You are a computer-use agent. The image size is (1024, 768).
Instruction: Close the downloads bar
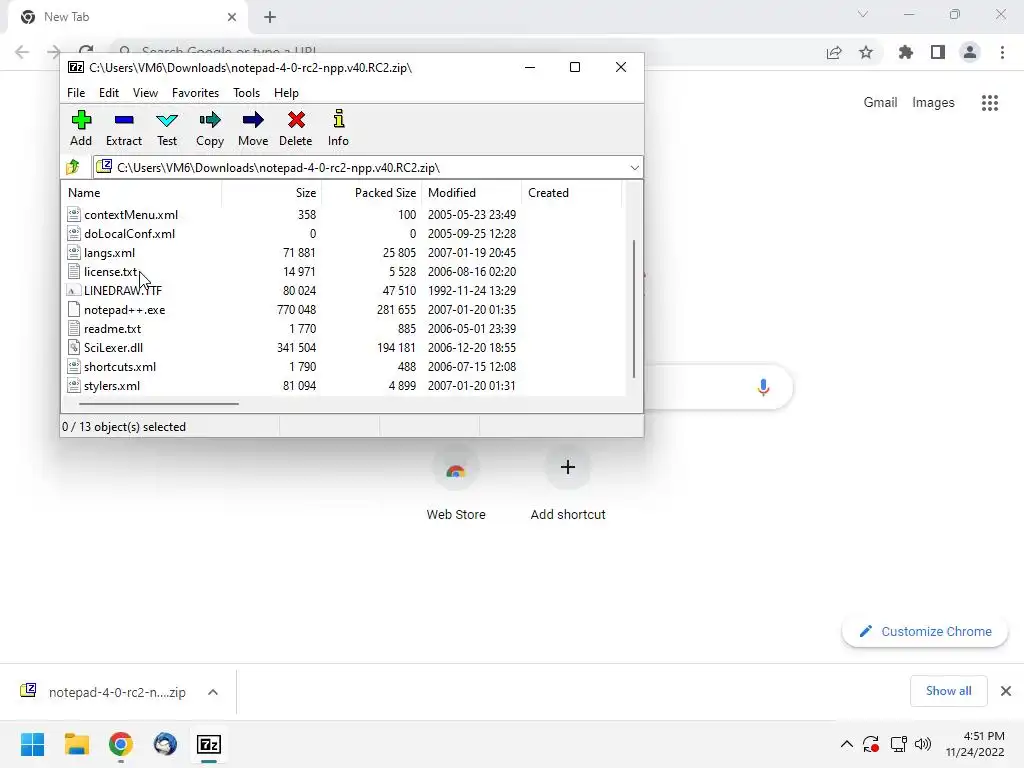(1006, 691)
